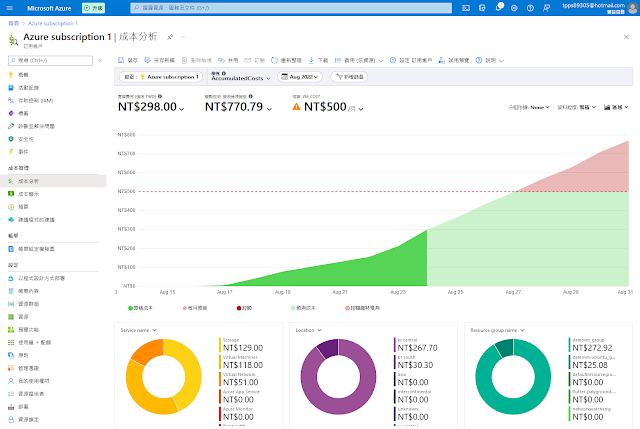Open the granularity dropdown
Screen dimensions: 640x429
577,107
